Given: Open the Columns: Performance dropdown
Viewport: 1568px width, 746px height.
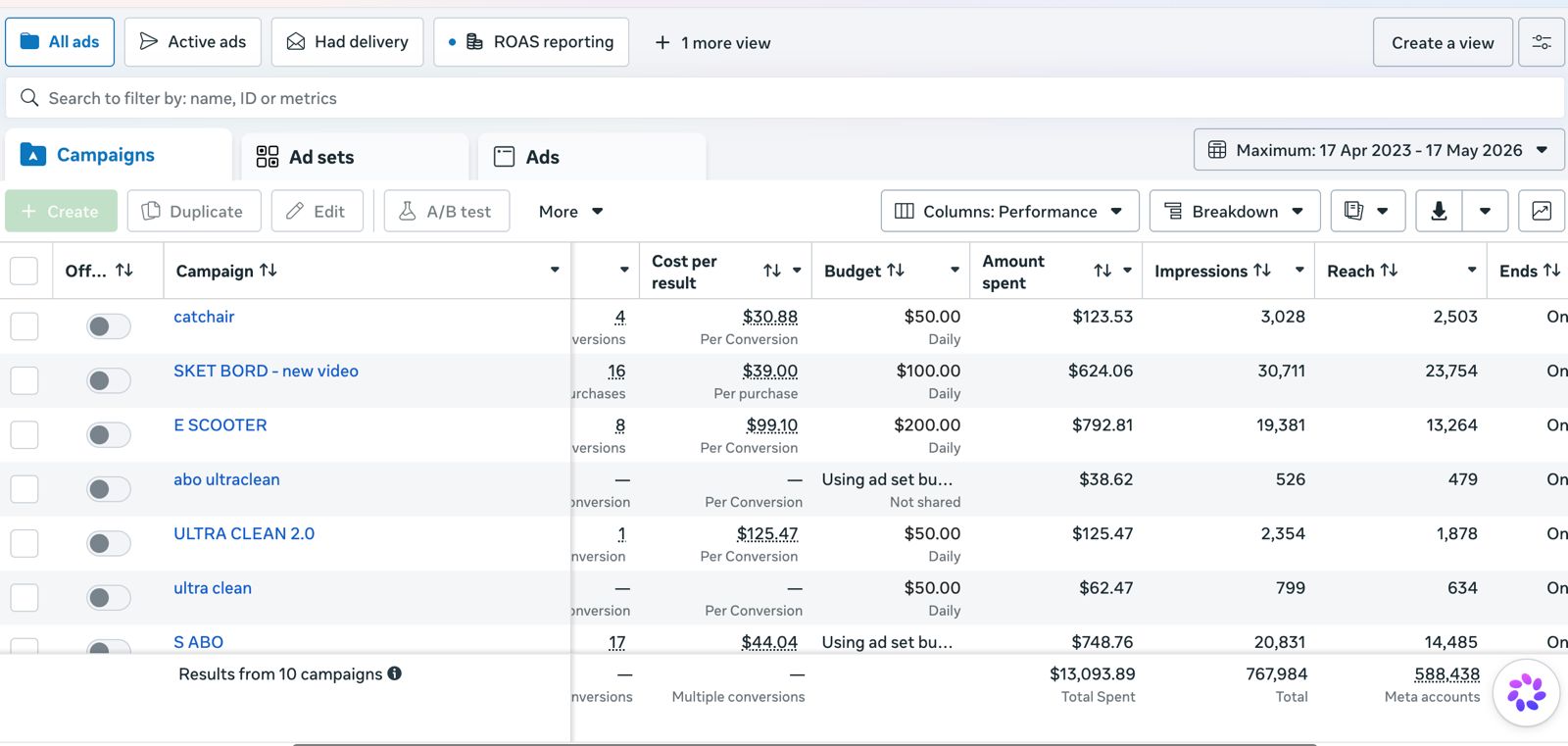Looking at the screenshot, I should tap(1009, 211).
